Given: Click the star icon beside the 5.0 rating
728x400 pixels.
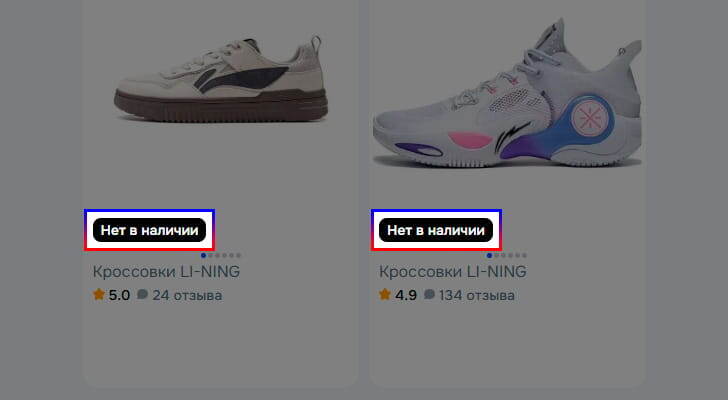Looking at the screenshot, I should tap(98, 294).
